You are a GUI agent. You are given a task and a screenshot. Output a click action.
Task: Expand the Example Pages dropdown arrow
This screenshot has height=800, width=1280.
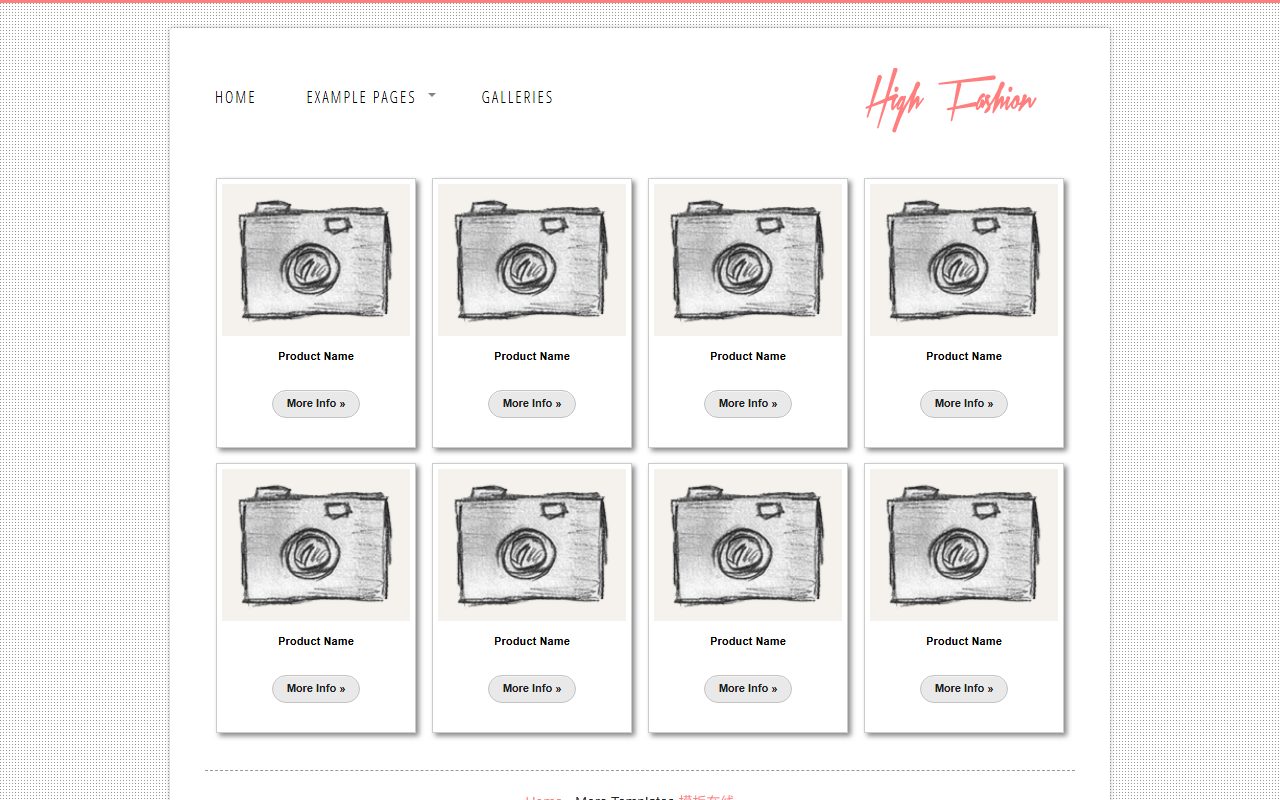tap(432, 94)
